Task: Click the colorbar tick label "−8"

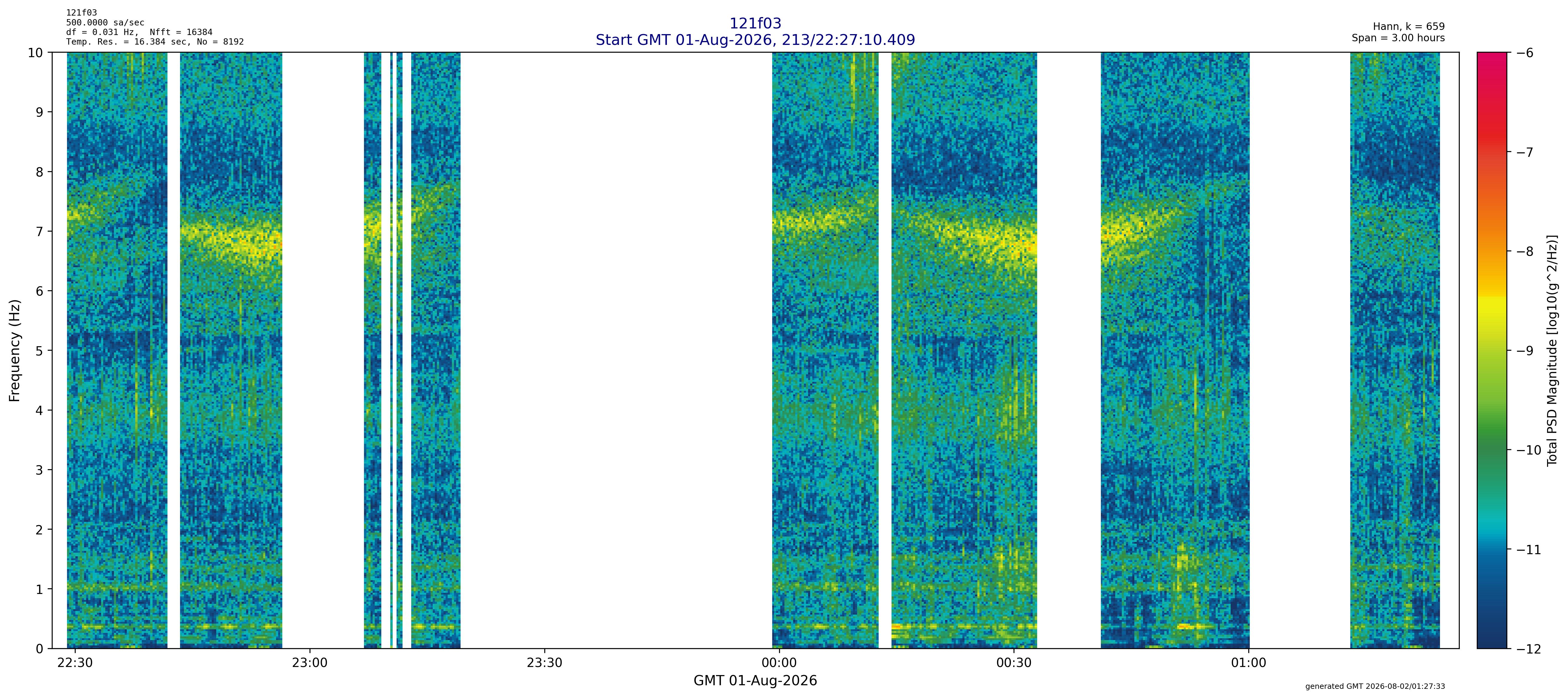Action: click(x=1523, y=251)
